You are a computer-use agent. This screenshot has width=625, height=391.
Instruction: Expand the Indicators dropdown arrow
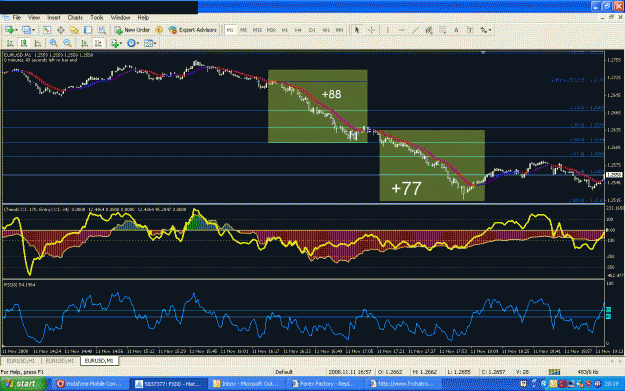pos(121,43)
